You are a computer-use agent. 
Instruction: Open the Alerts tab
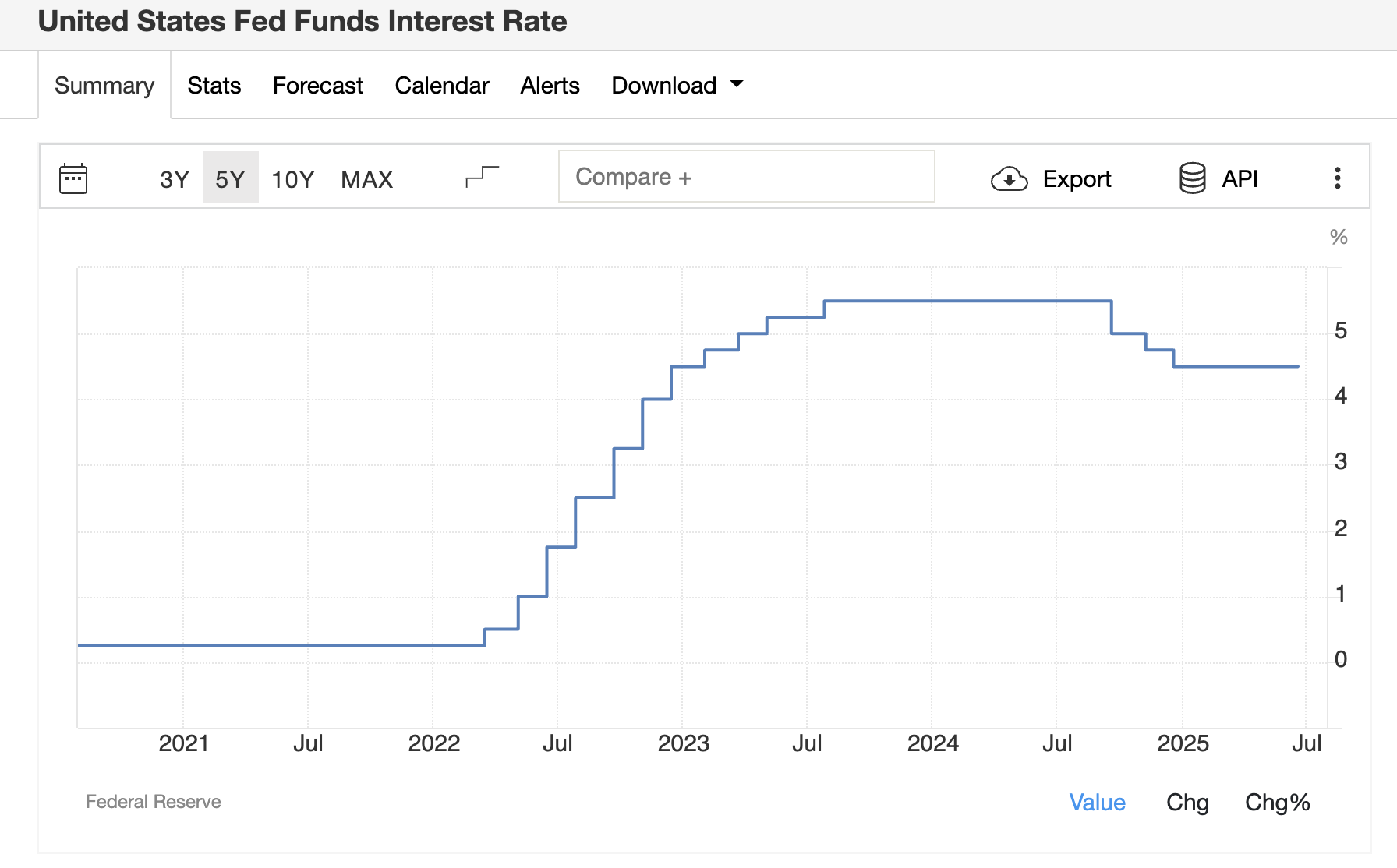550,85
